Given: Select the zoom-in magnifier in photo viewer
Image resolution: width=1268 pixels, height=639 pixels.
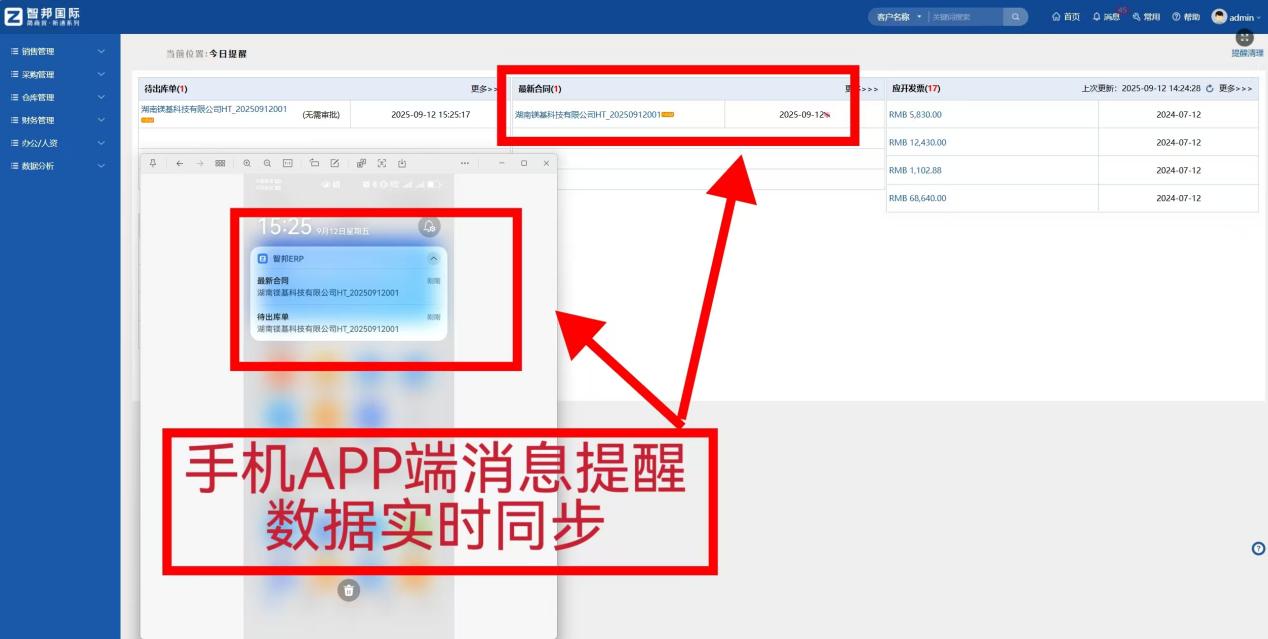Looking at the screenshot, I should (247, 162).
